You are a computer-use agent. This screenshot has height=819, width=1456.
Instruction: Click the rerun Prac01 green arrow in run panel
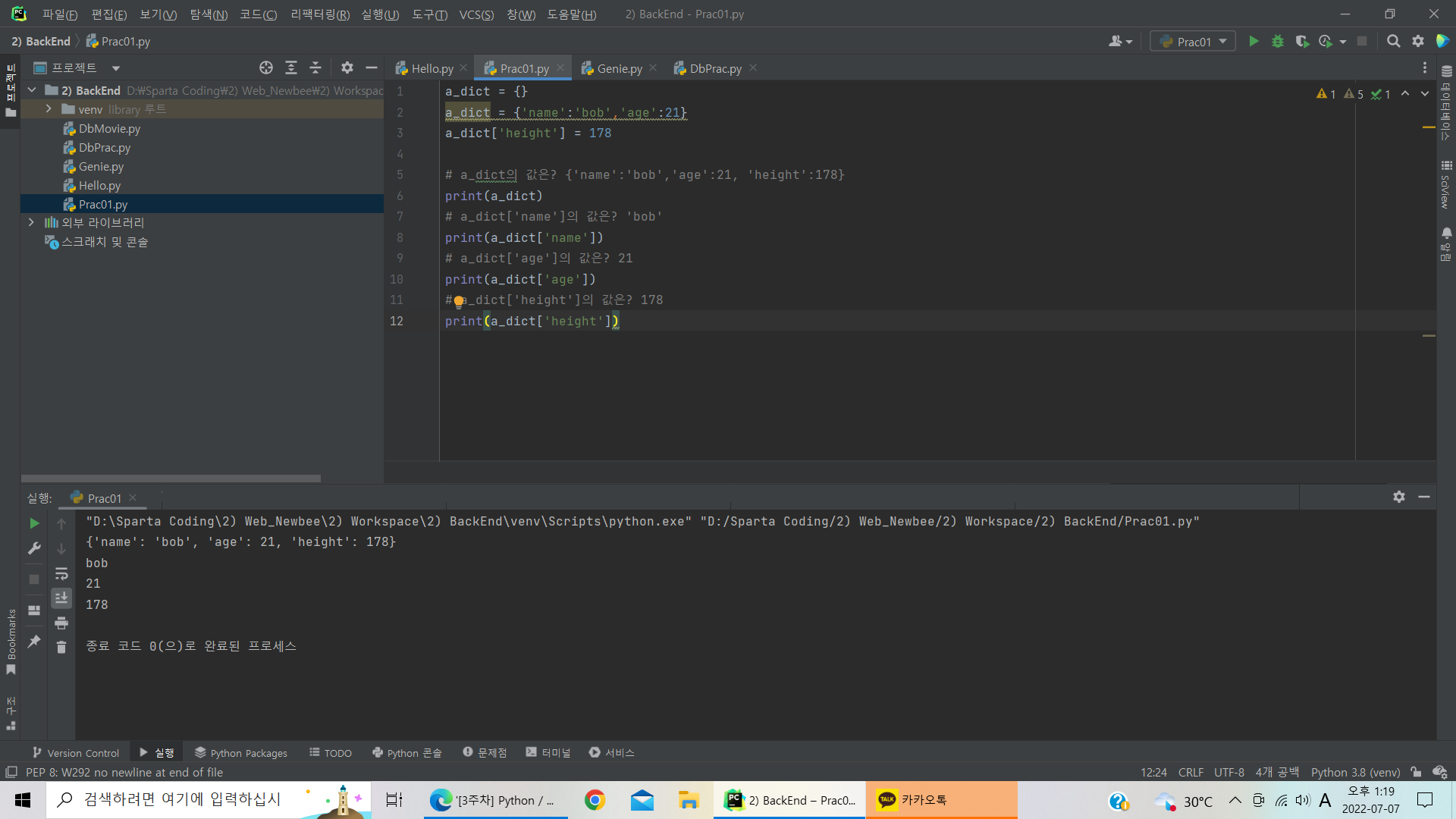(34, 523)
